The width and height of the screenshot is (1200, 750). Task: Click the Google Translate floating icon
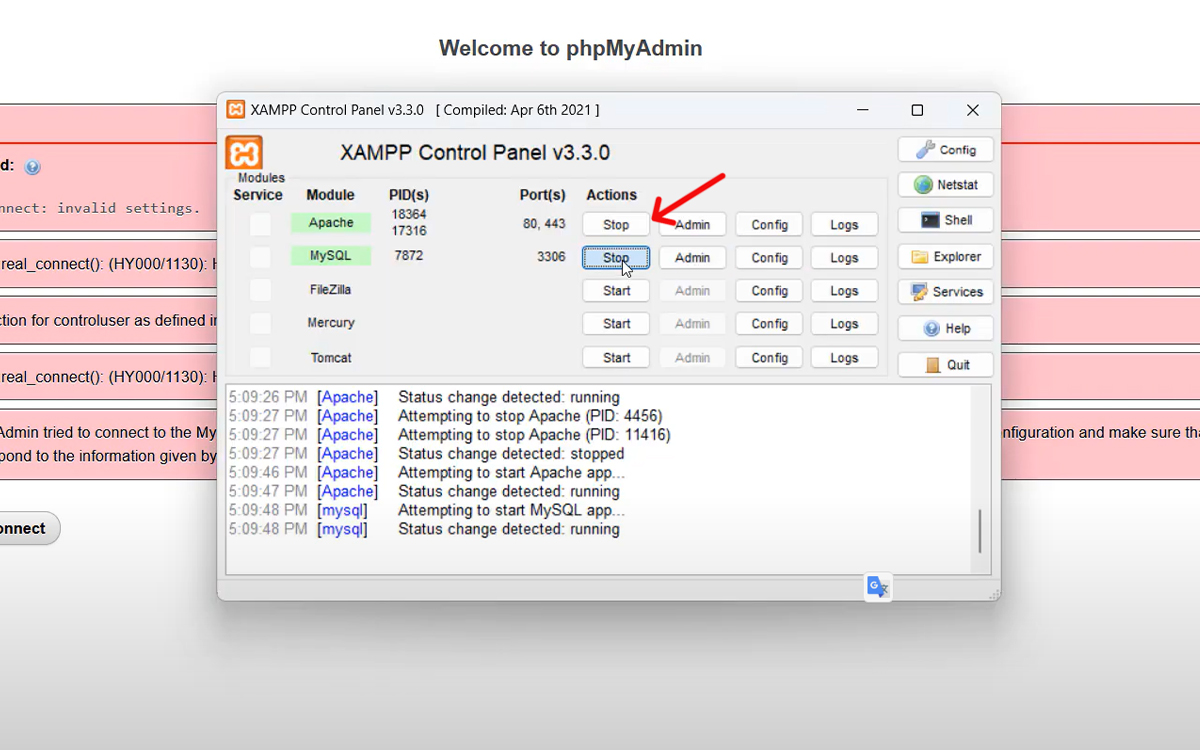tap(878, 587)
